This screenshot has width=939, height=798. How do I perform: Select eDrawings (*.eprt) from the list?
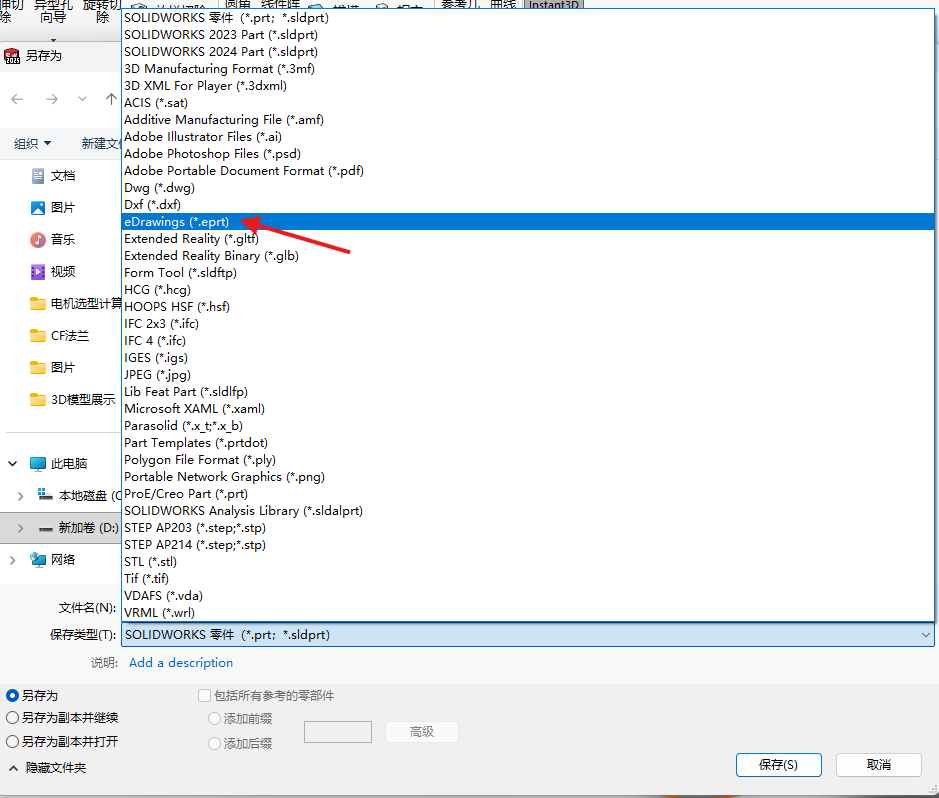pyautogui.click(x=176, y=222)
